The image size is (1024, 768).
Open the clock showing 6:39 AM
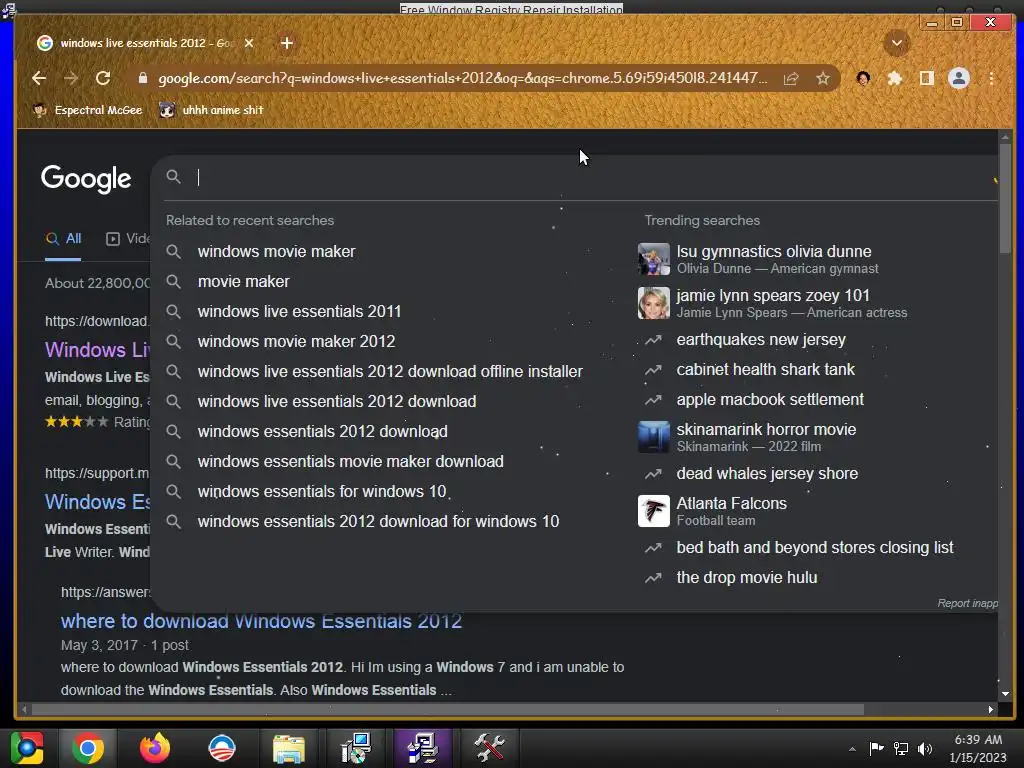(978, 748)
